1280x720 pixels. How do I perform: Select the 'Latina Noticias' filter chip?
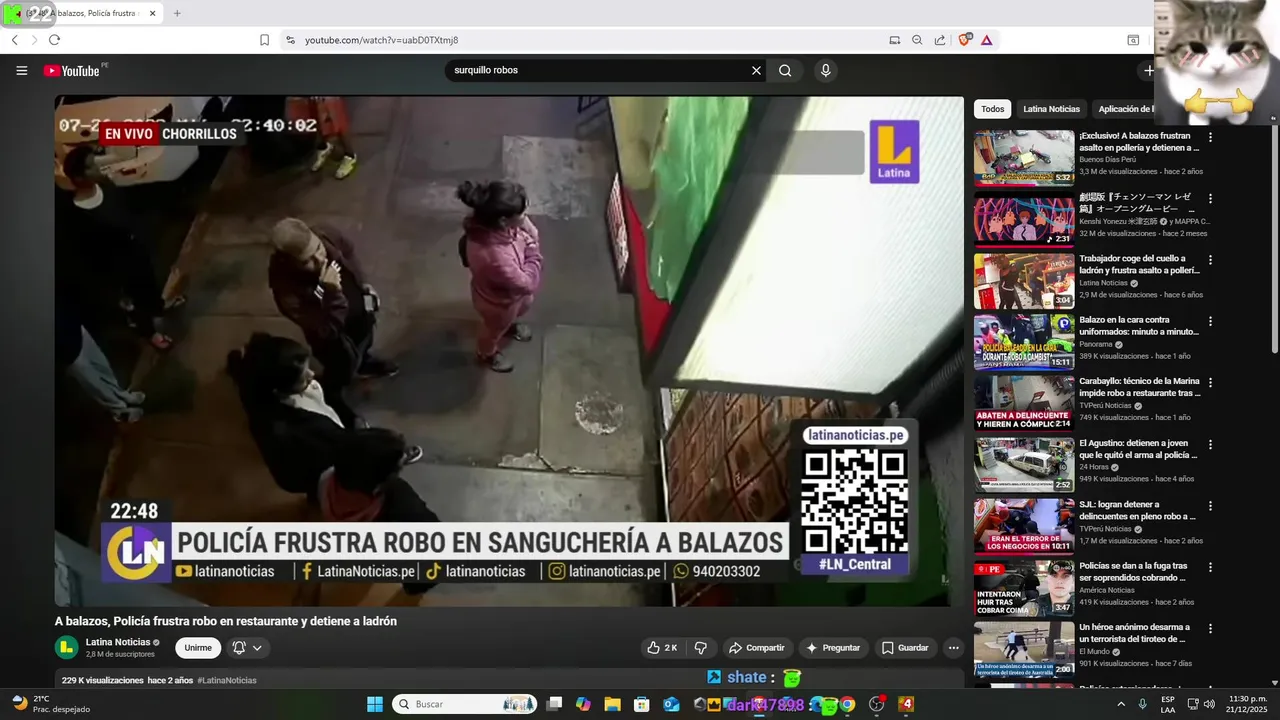(x=1051, y=109)
